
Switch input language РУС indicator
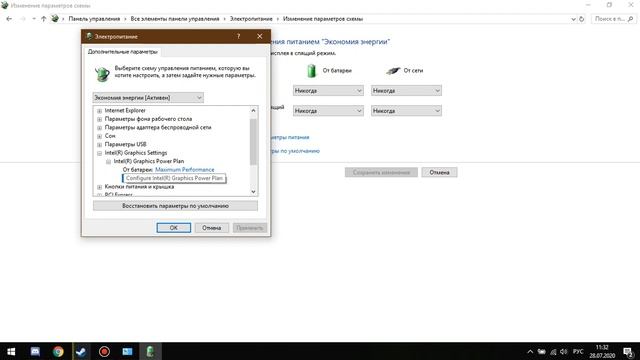coord(578,351)
